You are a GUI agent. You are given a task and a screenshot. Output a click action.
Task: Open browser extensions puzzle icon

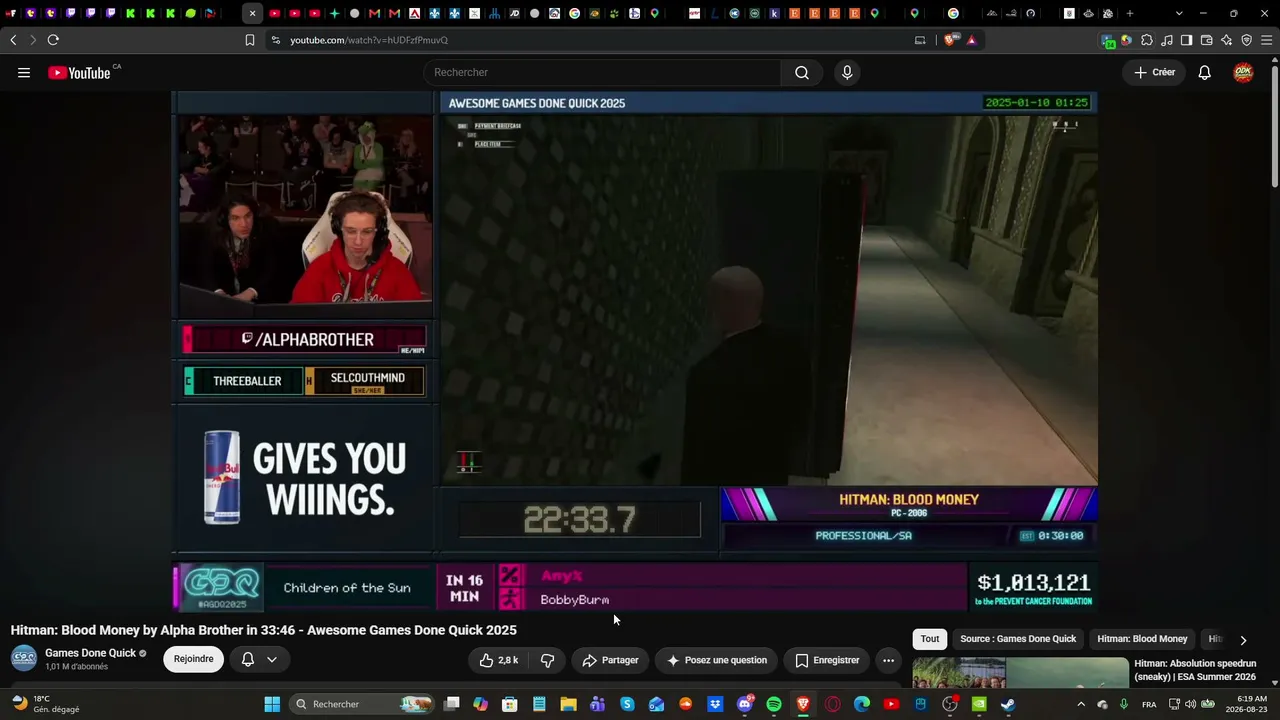tap(1147, 40)
